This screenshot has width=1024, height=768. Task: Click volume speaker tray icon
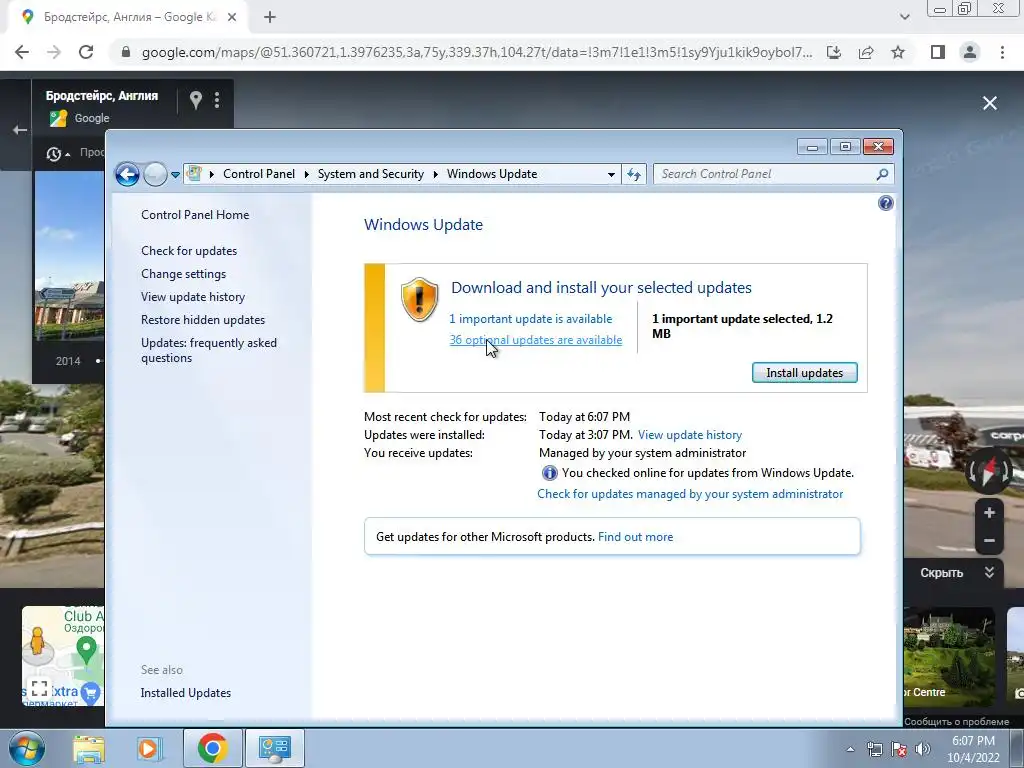pyautogui.click(x=922, y=749)
